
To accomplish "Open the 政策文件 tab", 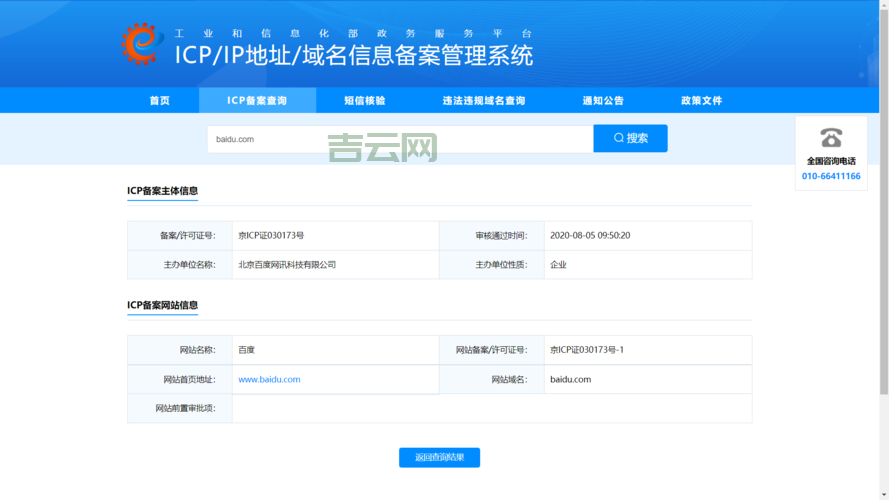I will tap(701, 100).
